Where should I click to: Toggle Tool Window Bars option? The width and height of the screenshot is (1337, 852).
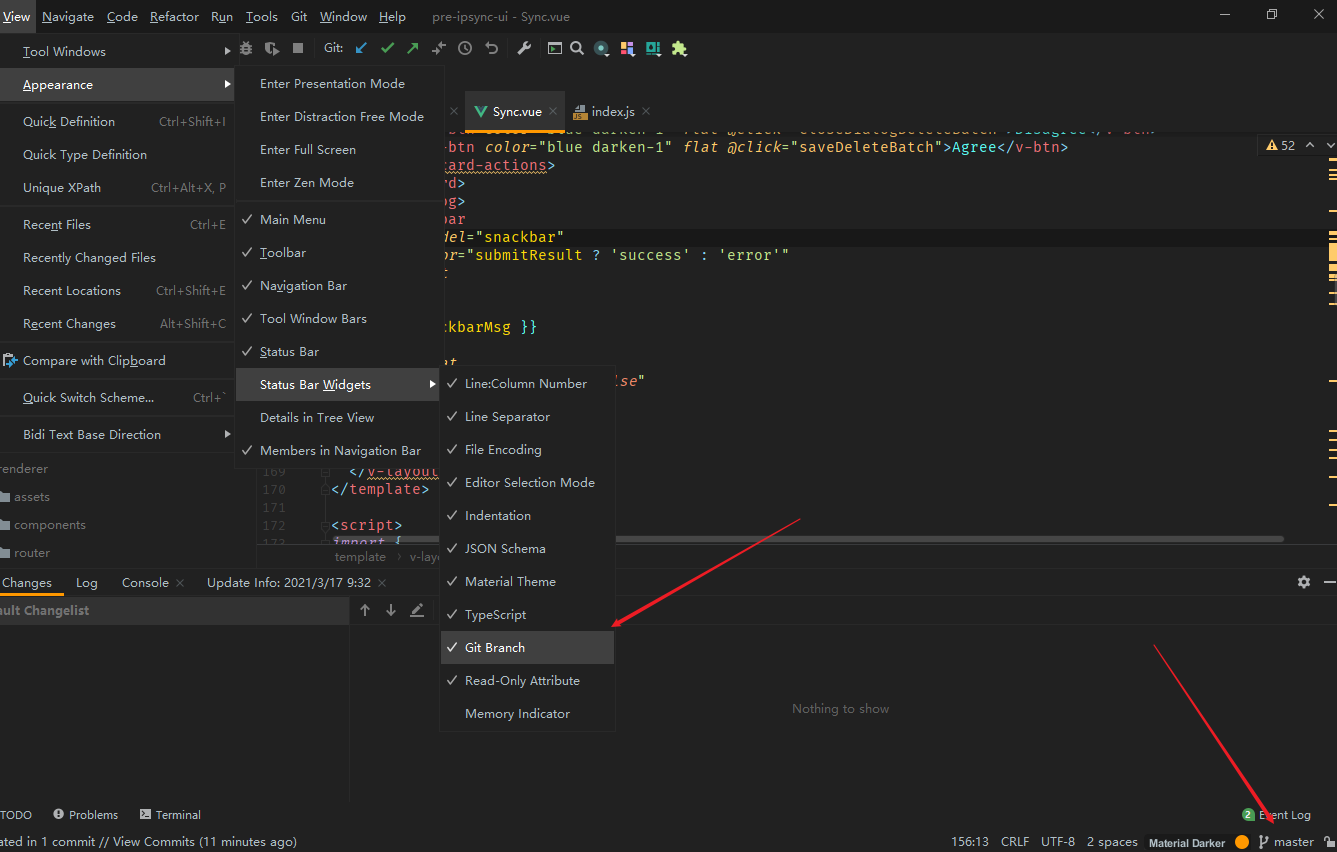coord(338,319)
